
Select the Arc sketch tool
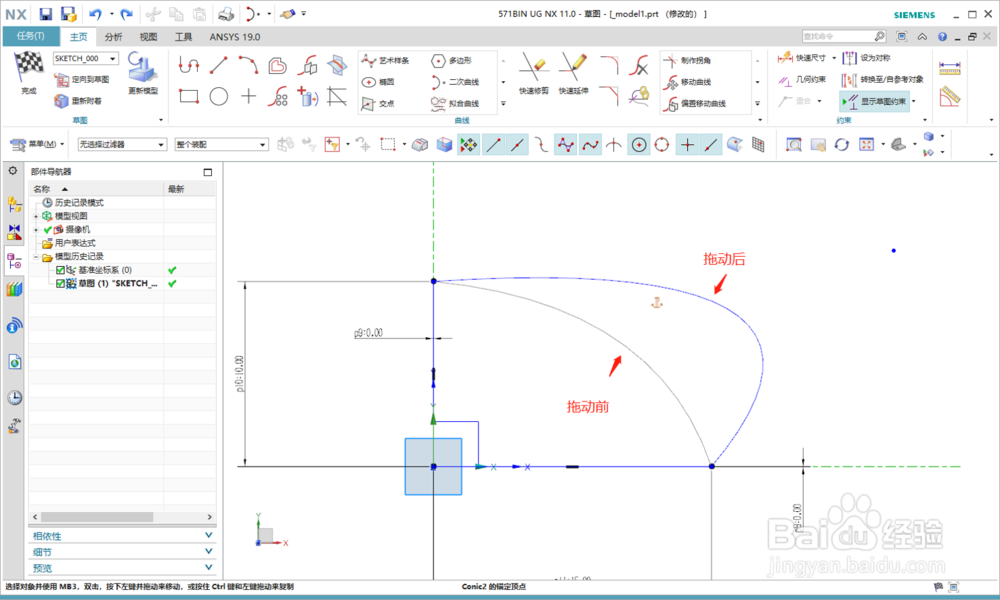248,65
